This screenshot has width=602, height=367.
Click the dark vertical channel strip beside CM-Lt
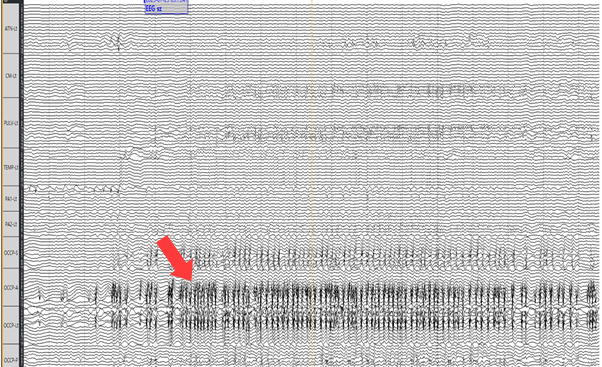point(22,76)
